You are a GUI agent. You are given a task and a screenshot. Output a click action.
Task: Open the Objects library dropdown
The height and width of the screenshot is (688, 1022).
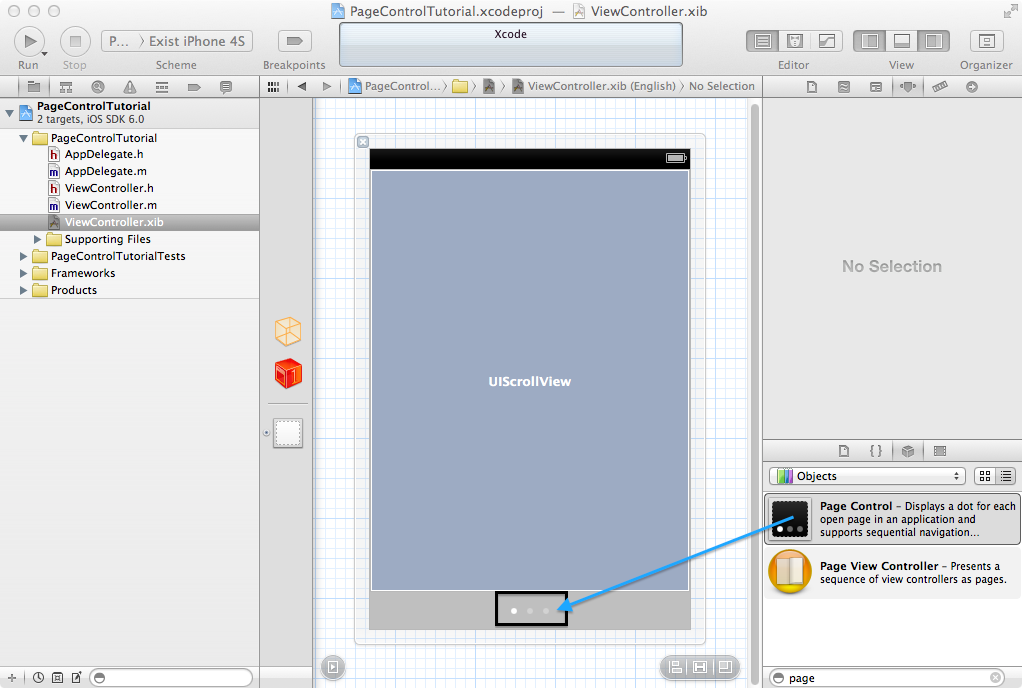[866, 476]
